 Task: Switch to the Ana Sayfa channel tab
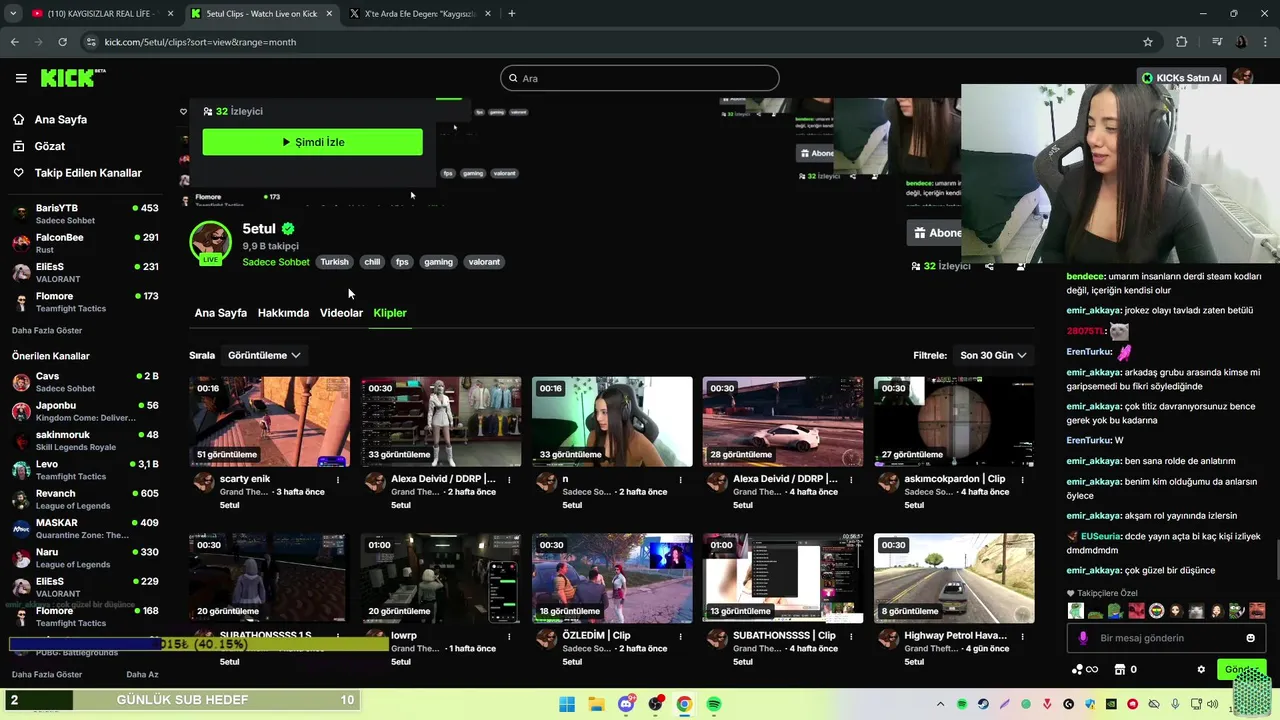[x=220, y=313]
